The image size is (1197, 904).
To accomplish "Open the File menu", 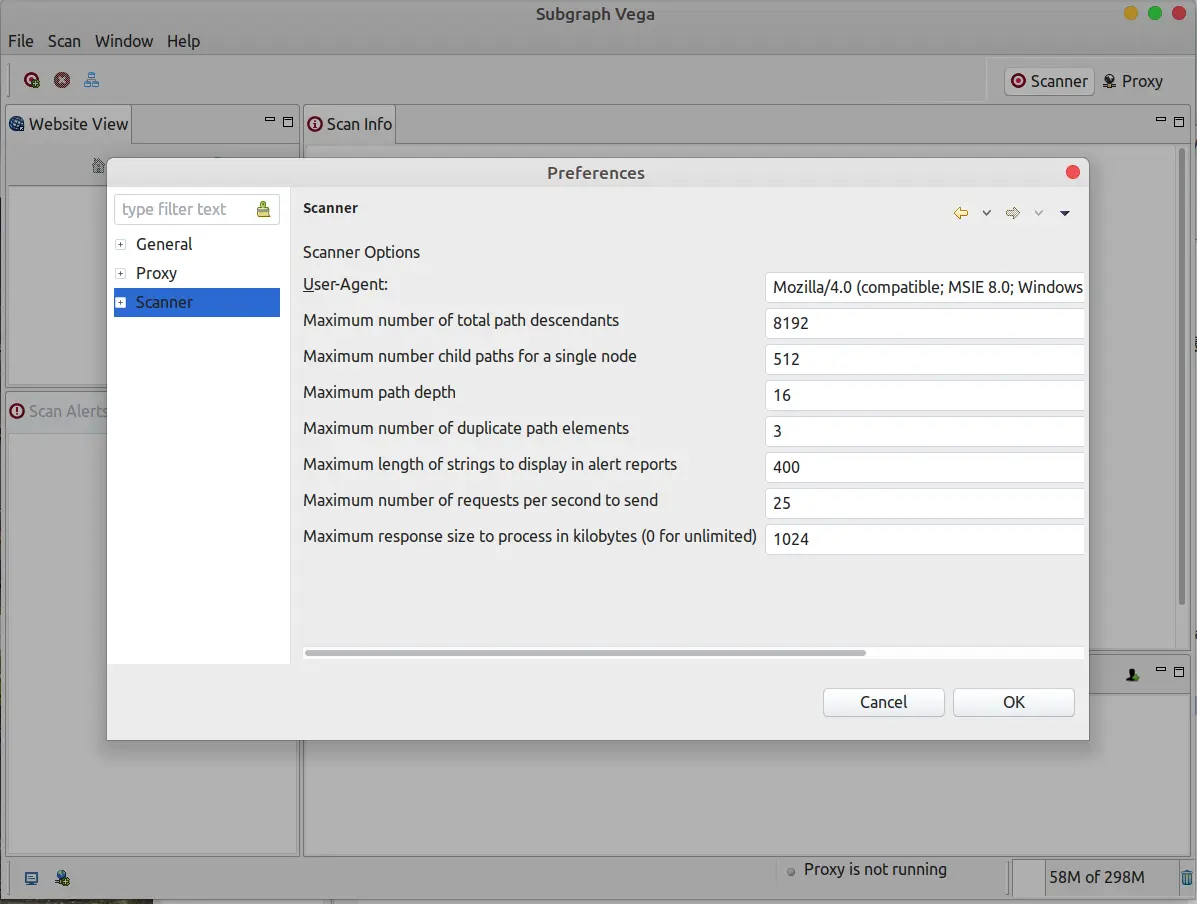I will click(x=21, y=41).
